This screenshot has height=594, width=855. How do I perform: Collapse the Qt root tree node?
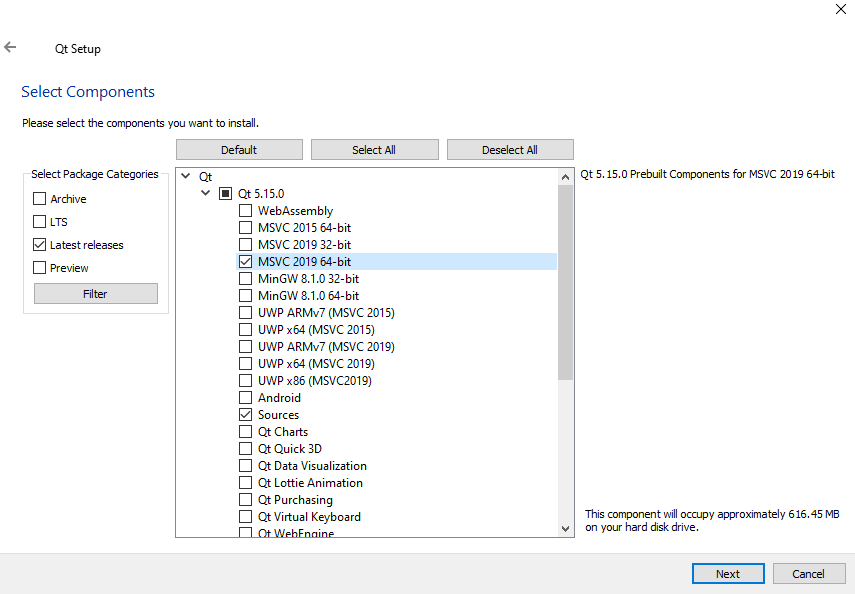[x=185, y=176]
